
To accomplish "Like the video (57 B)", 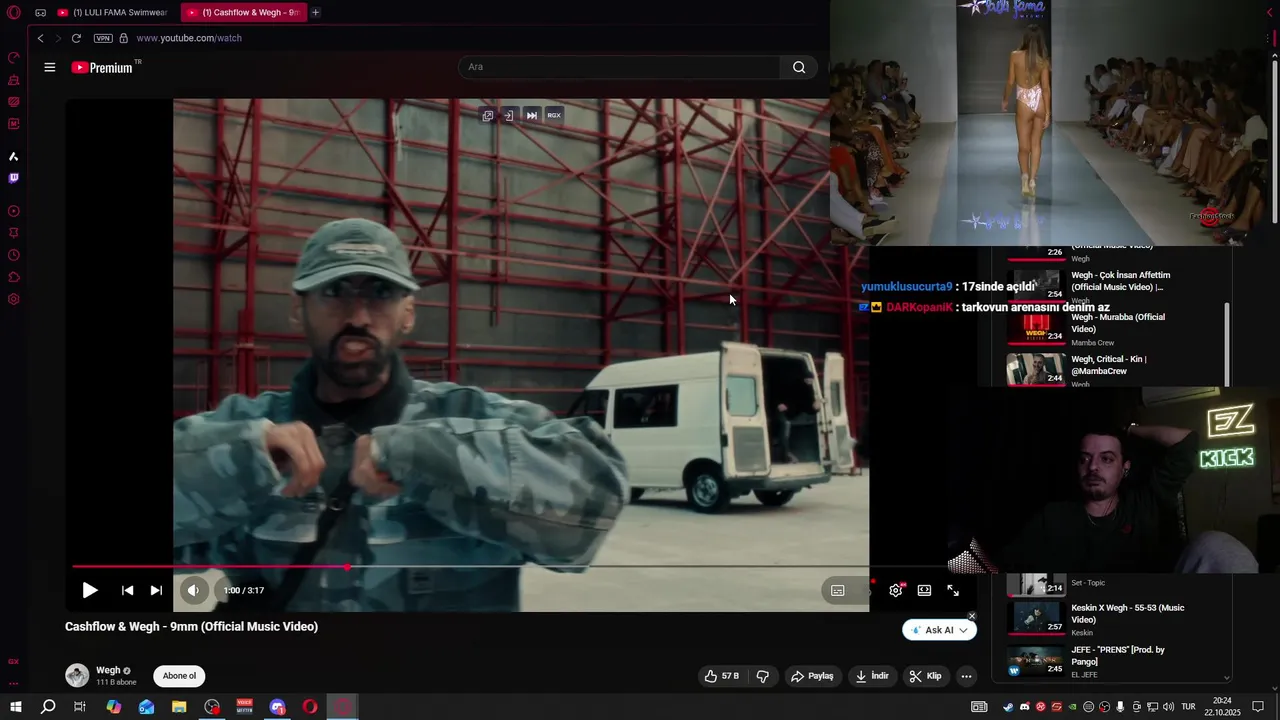I will 721,676.
